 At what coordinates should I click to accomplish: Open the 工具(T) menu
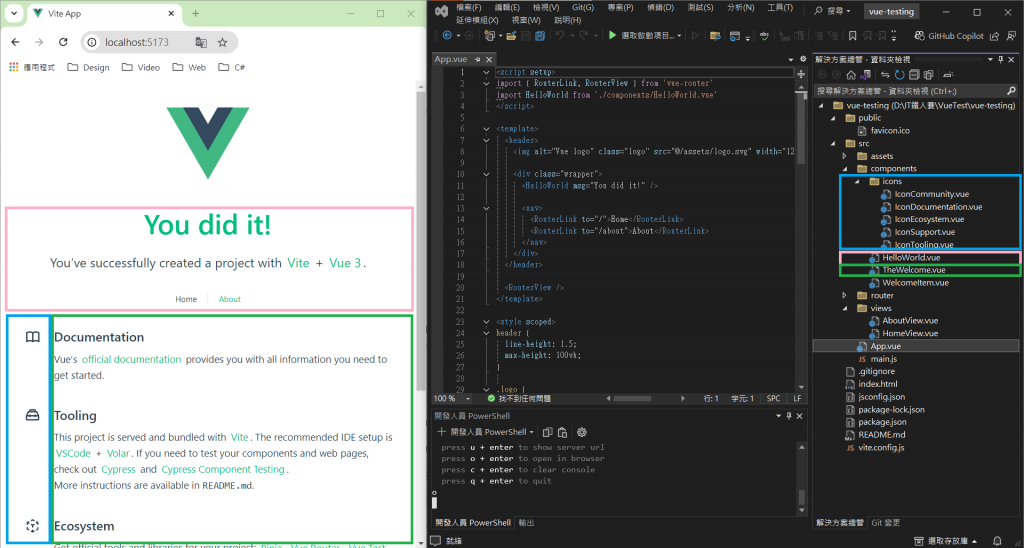(x=780, y=8)
